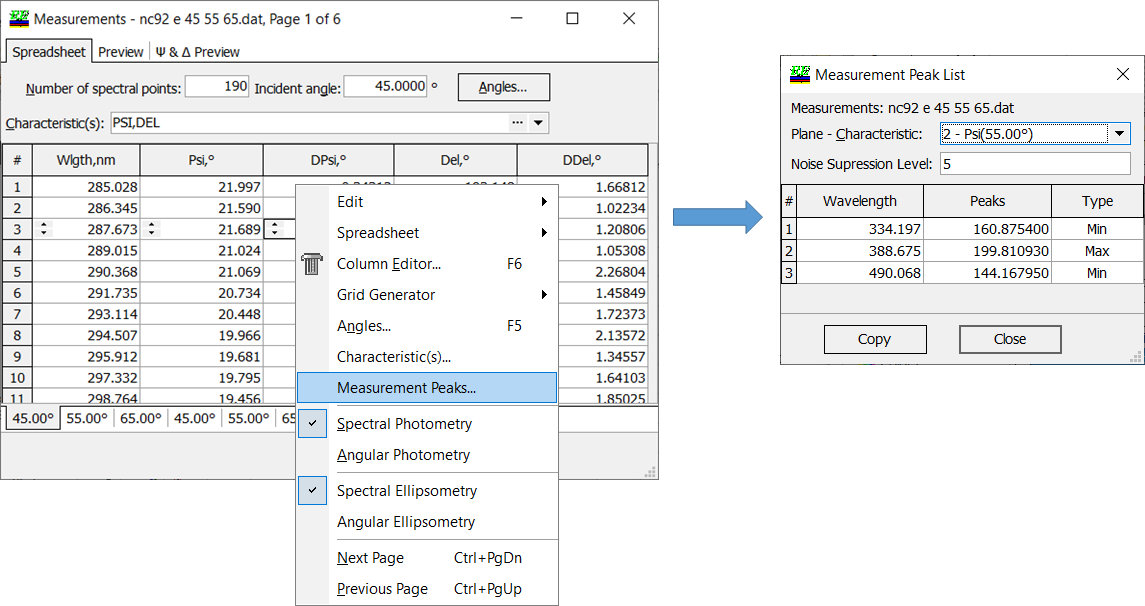The image size is (1145, 606).
Task: Click the Close button in Peak List
Action: pos(1010,339)
